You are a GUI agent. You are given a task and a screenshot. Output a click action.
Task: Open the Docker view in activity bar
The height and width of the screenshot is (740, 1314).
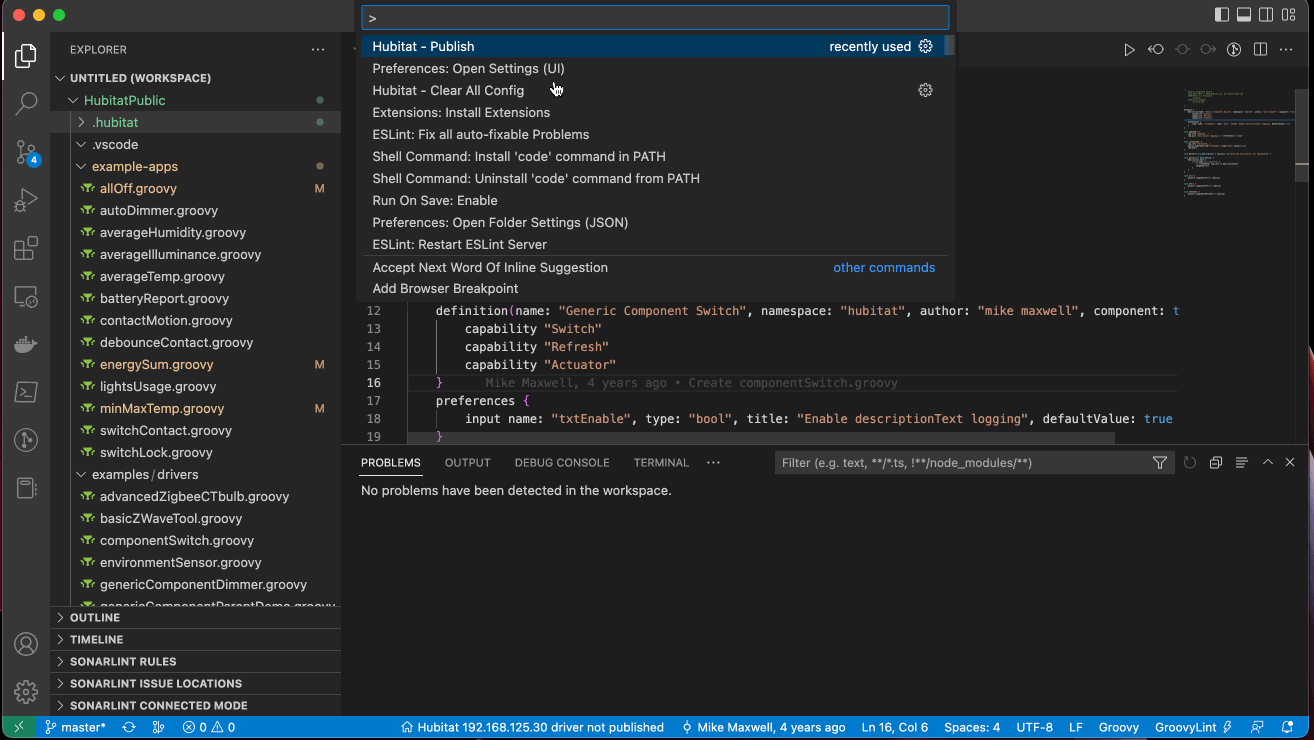pos(26,344)
